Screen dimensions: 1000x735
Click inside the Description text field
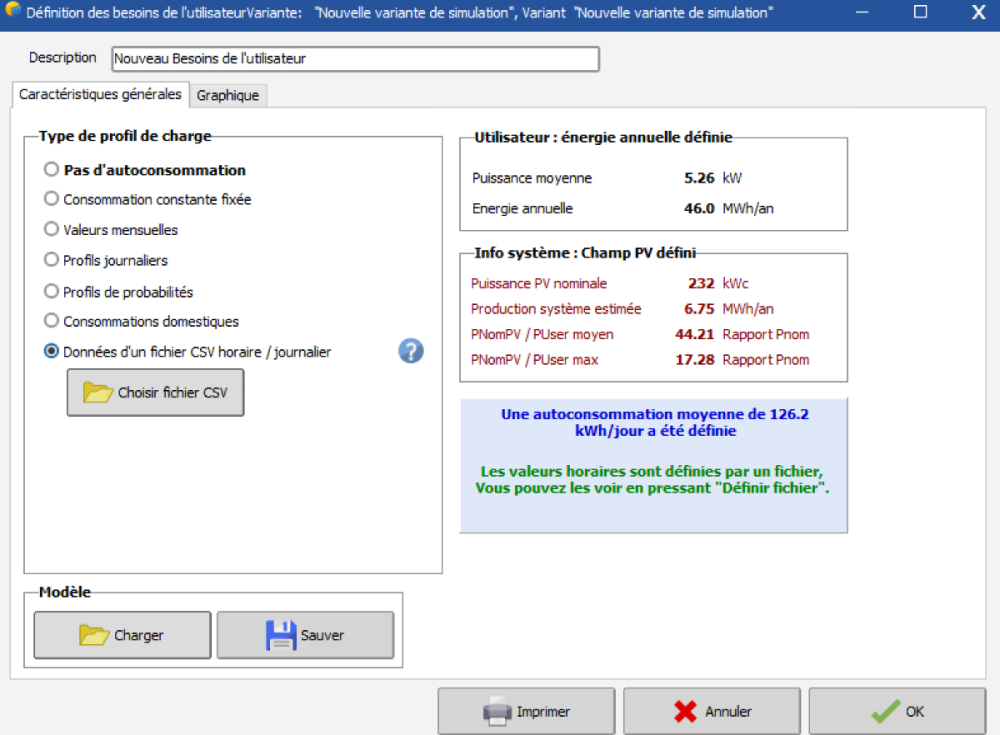click(355, 59)
